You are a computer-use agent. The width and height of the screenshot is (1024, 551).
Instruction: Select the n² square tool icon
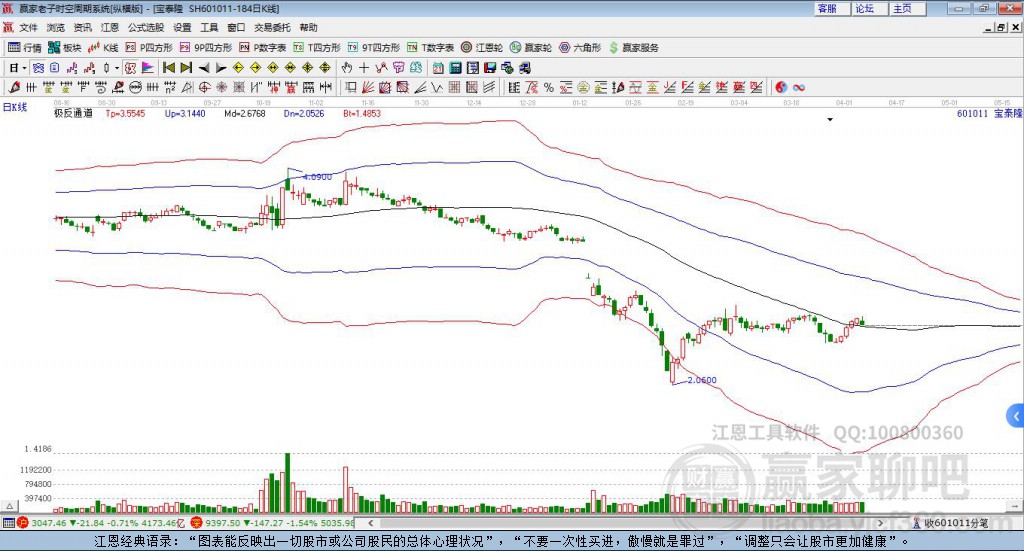(170, 87)
